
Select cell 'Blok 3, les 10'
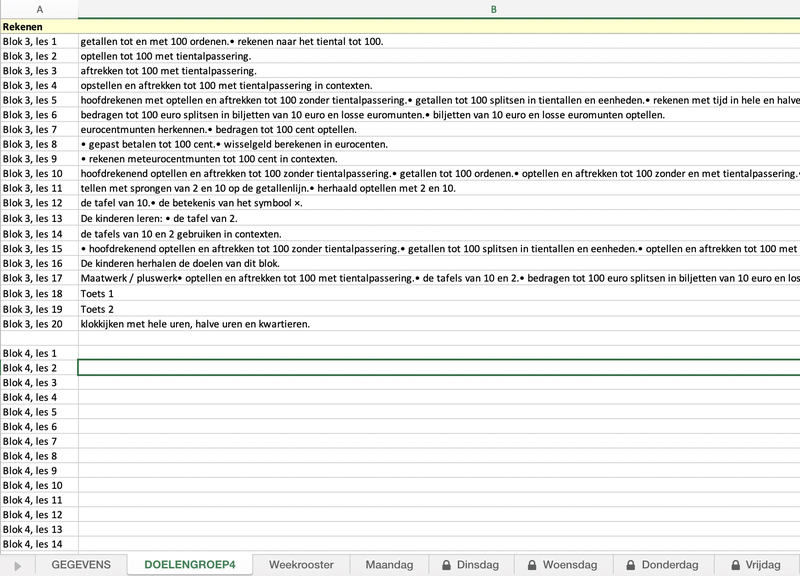39,173
